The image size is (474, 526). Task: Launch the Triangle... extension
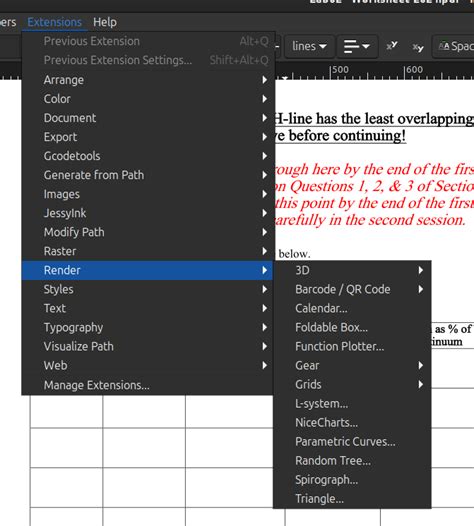(x=352, y=499)
